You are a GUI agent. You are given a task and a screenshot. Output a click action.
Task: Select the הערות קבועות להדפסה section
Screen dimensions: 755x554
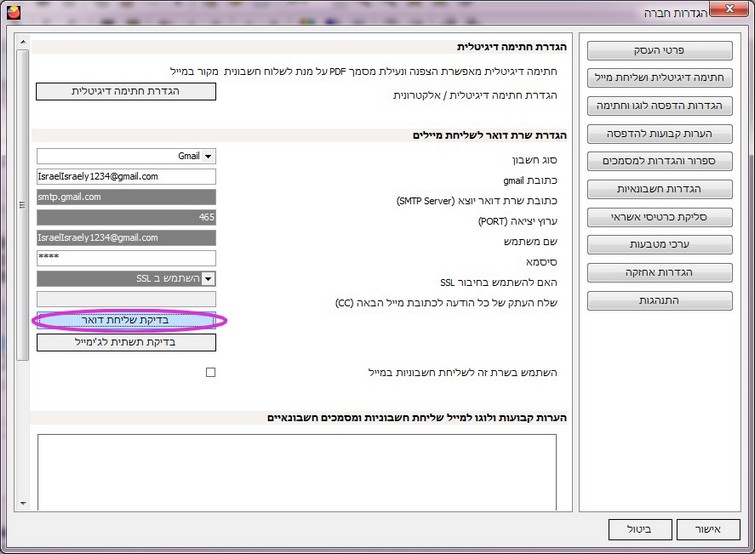tap(659, 133)
